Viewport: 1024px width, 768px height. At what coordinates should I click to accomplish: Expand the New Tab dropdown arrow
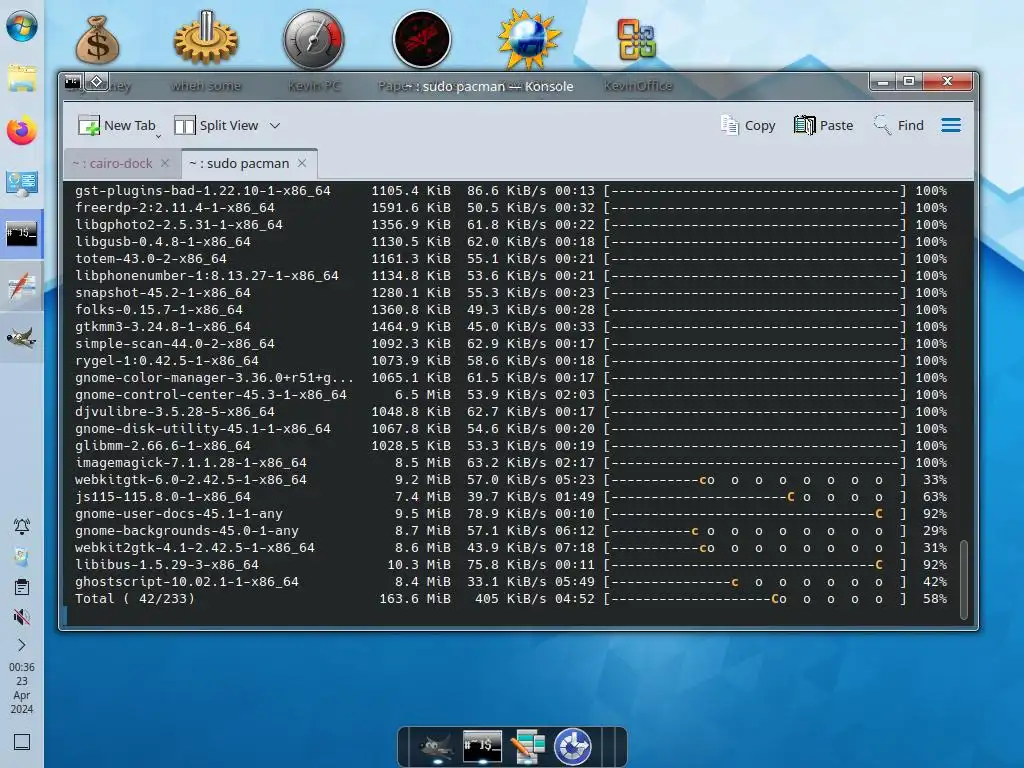pos(159,136)
